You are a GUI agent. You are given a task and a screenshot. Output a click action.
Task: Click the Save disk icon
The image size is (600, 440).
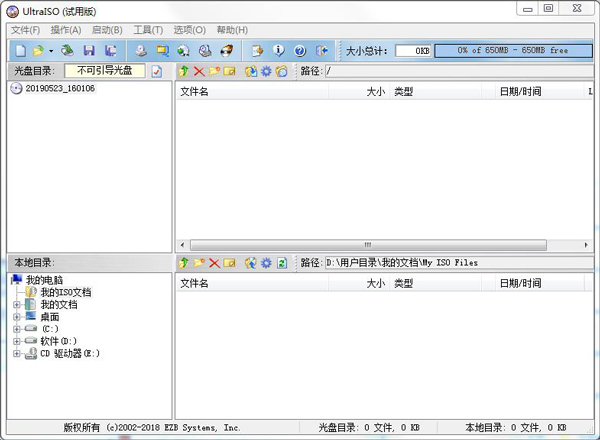(89, 50)
